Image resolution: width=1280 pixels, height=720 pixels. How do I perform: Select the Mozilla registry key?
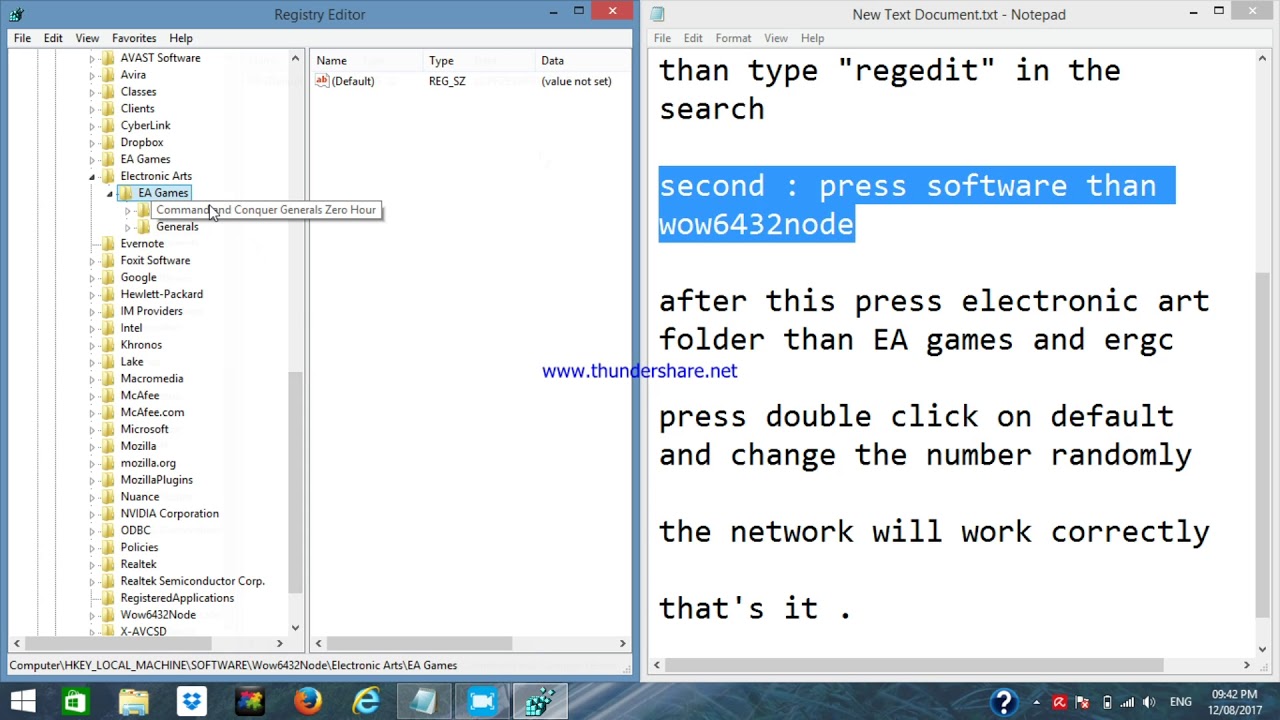coord(138,446)
